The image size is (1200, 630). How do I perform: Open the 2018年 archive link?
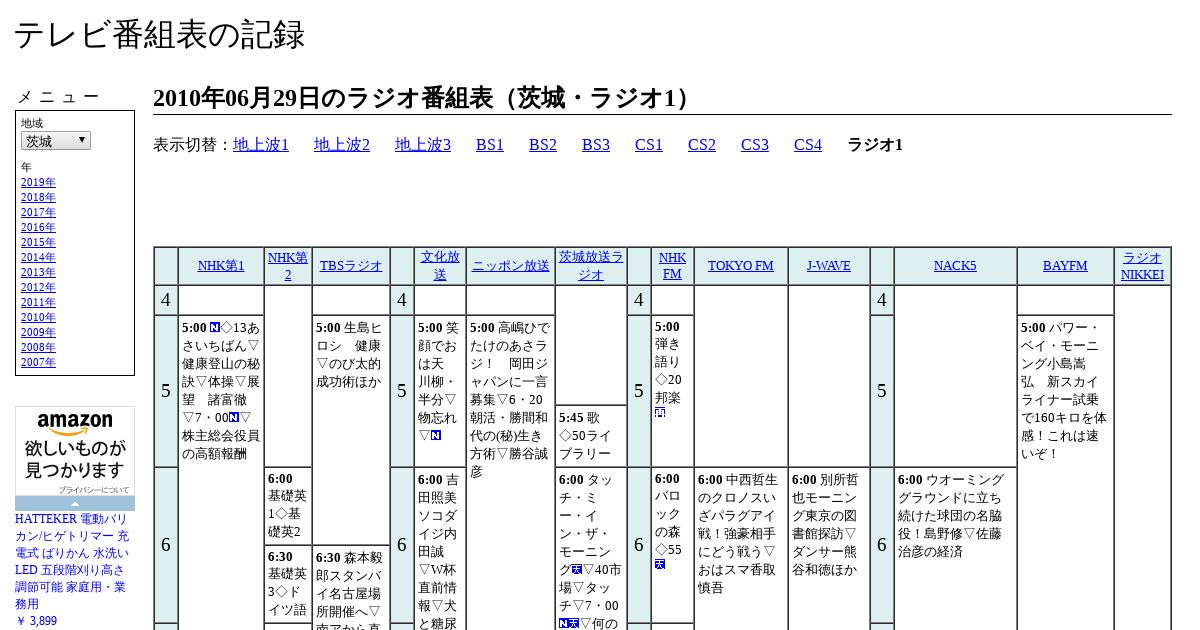click(38, 197)
